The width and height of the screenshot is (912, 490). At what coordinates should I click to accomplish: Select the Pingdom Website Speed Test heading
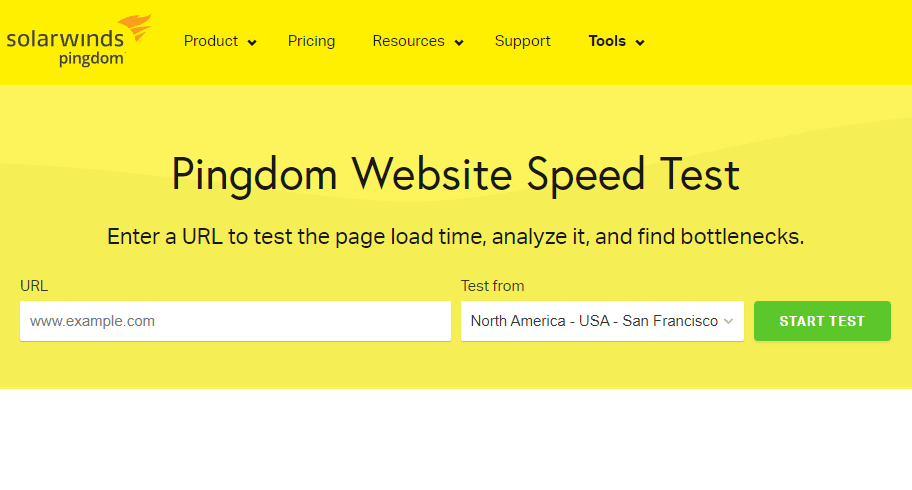(x=455, y=175)
